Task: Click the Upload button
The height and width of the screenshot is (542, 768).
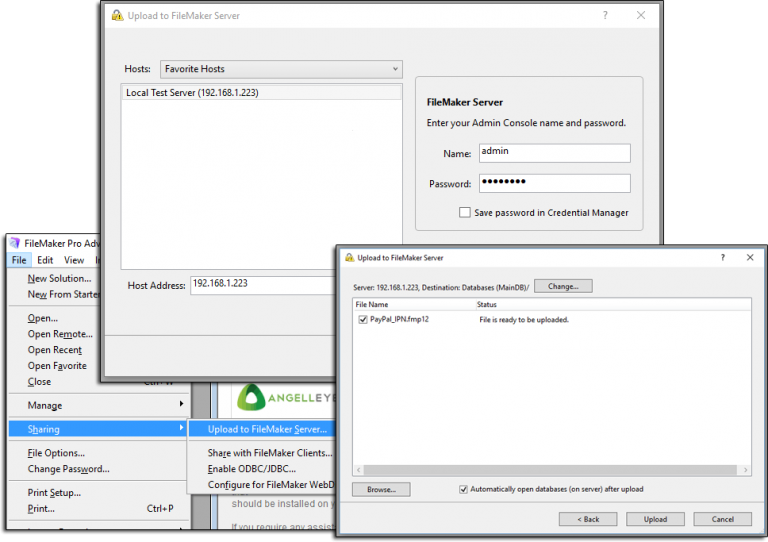Action: tap(655, 519)
